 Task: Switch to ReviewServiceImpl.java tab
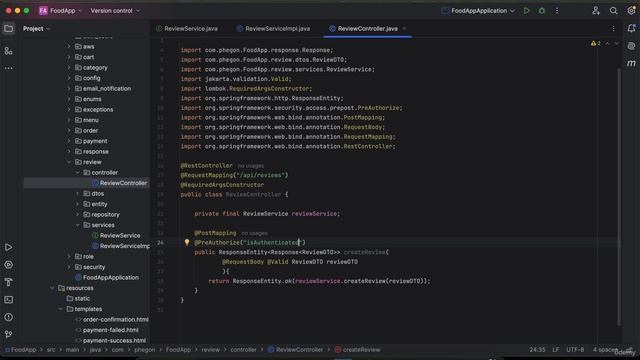273,29
